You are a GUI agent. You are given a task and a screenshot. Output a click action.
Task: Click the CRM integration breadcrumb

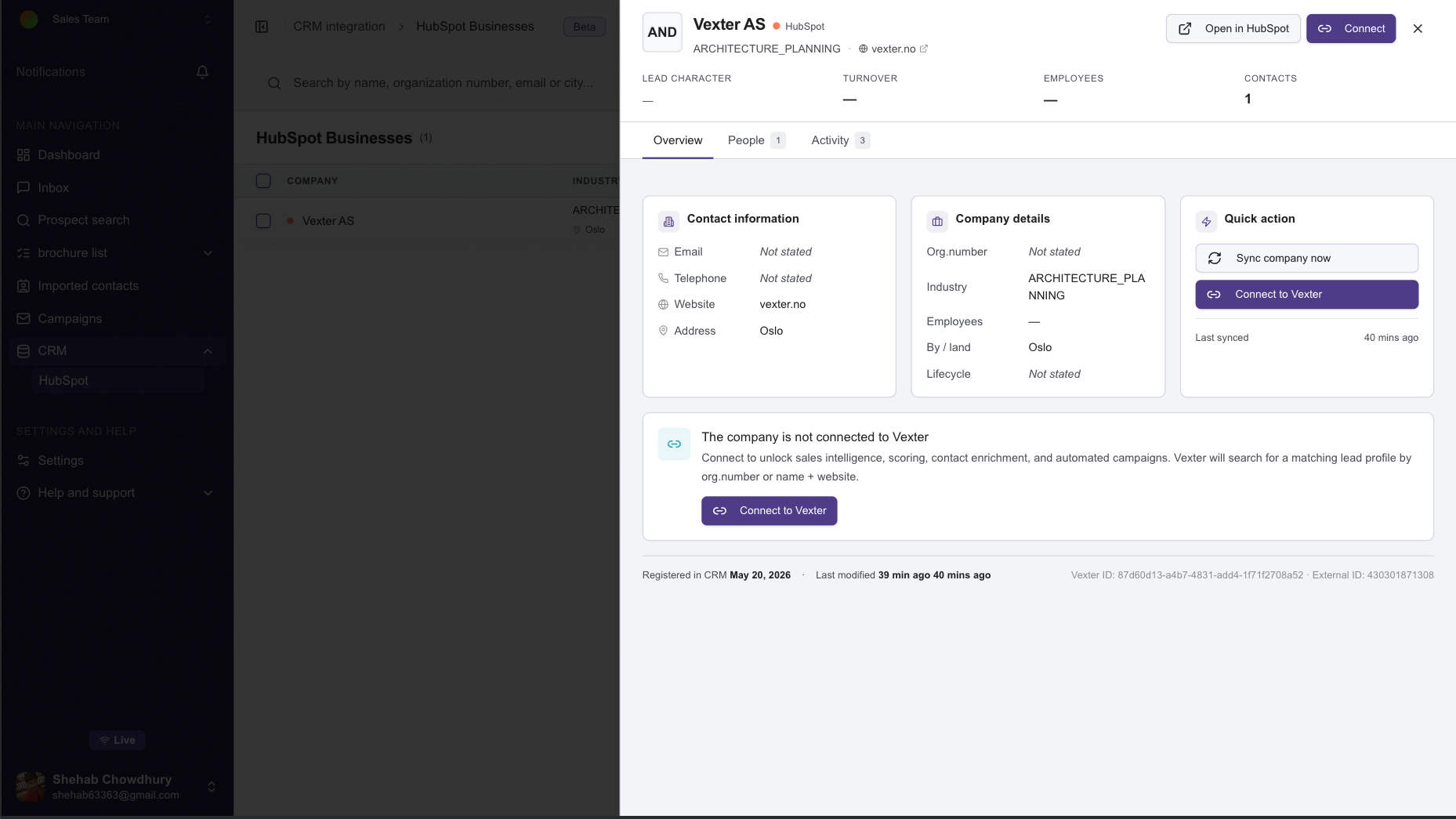click(339, 27)
